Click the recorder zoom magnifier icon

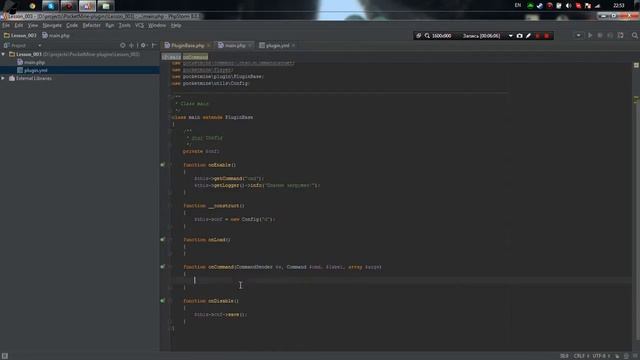click(x=427, y=36)
